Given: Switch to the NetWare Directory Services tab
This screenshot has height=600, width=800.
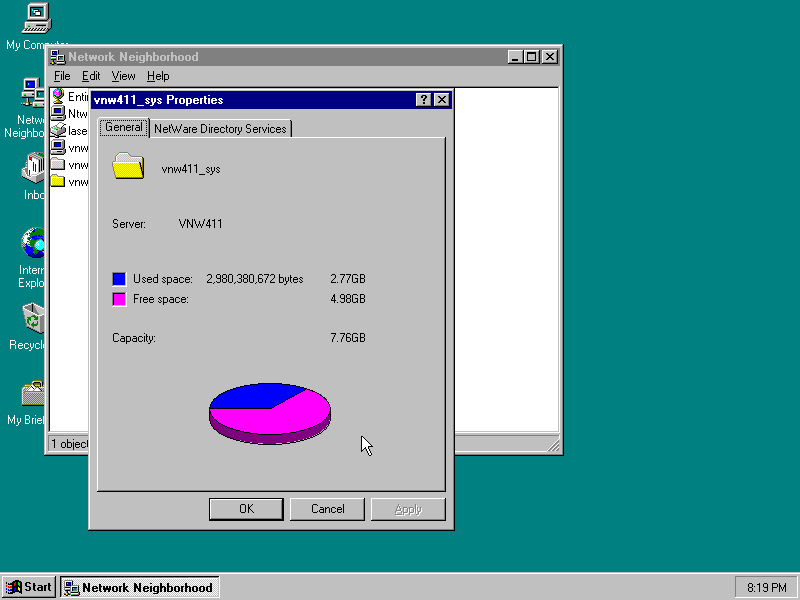Looking at the screenshot, I should coord(220,129).
